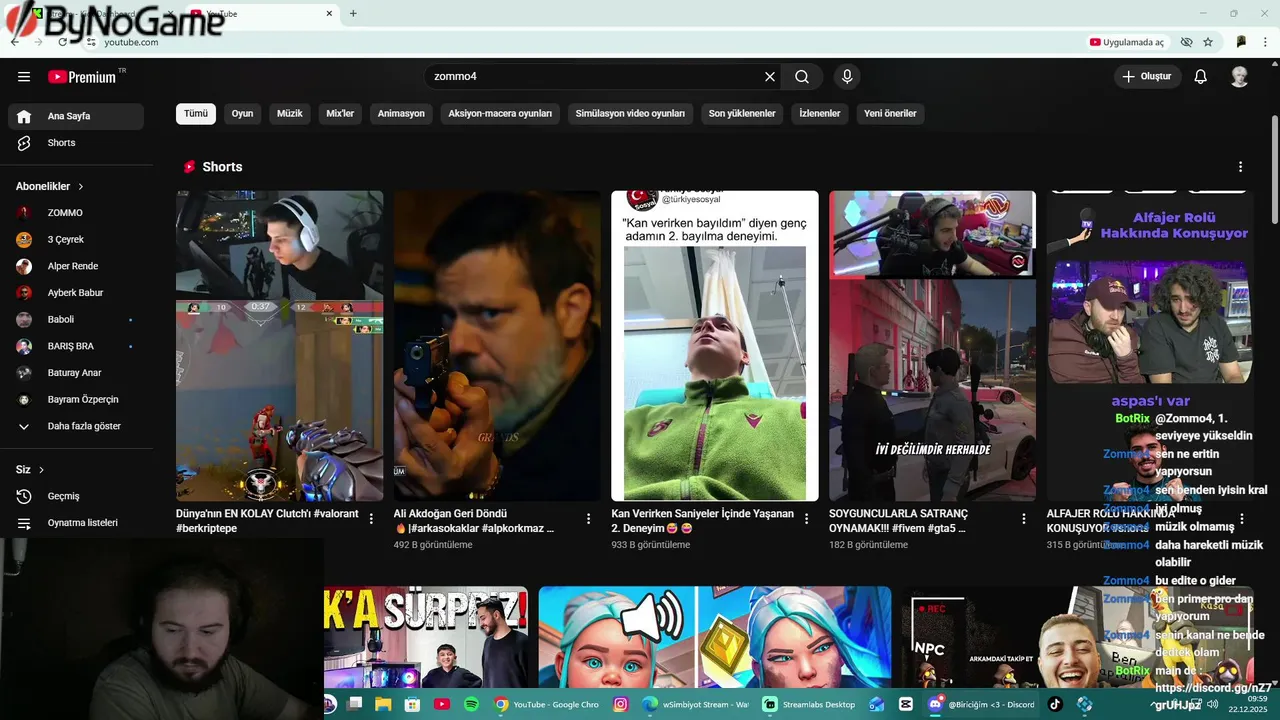Play the Kan Verirken bayılma short
Screen dimensions: 1280x720
point(715,346)
